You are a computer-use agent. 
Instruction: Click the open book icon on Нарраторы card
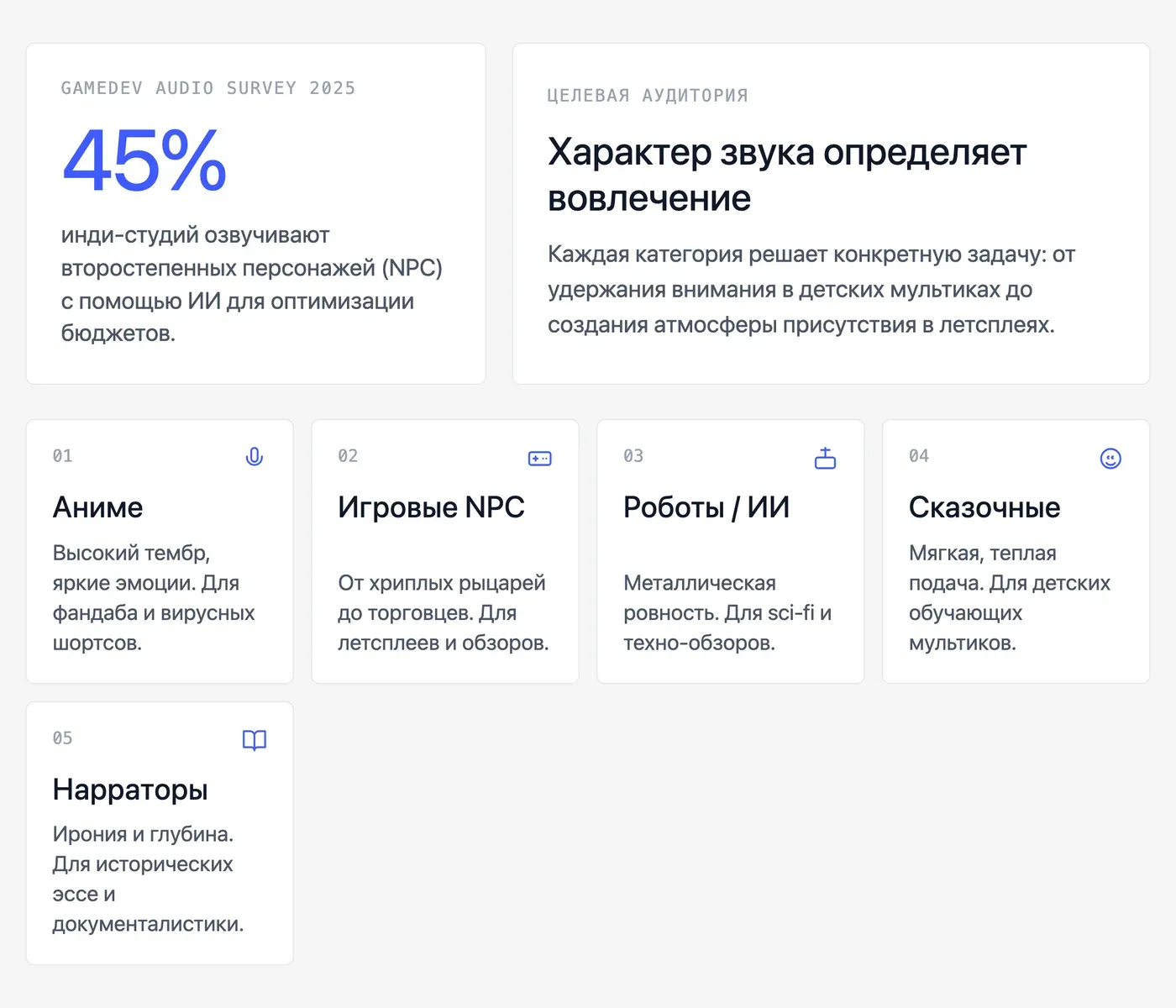pyautogui.click(x=255, y=740)
